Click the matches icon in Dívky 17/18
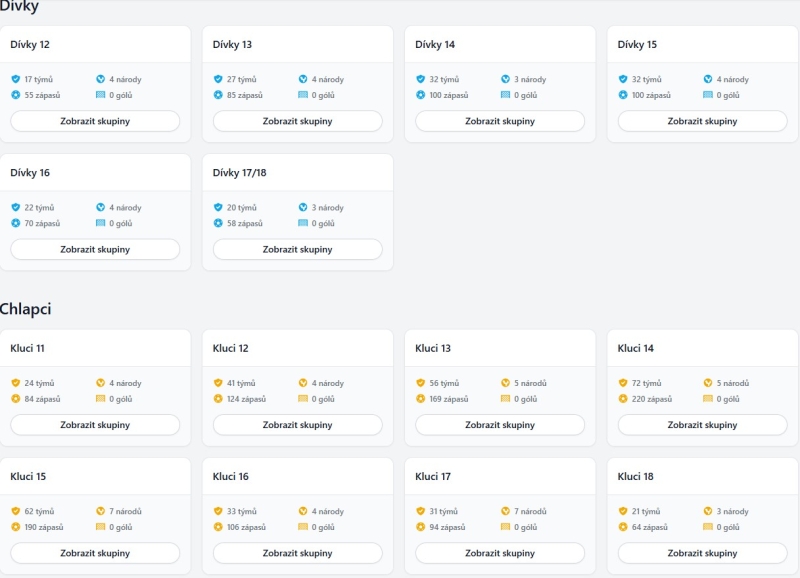Image resolution: width=800 pixels, height=578 pixels. [218, 223]
